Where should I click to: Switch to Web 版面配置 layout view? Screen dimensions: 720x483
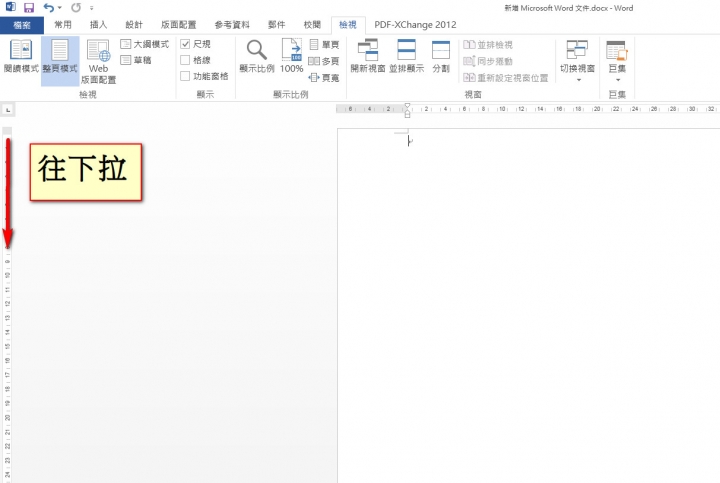click(x=99, y=62)
